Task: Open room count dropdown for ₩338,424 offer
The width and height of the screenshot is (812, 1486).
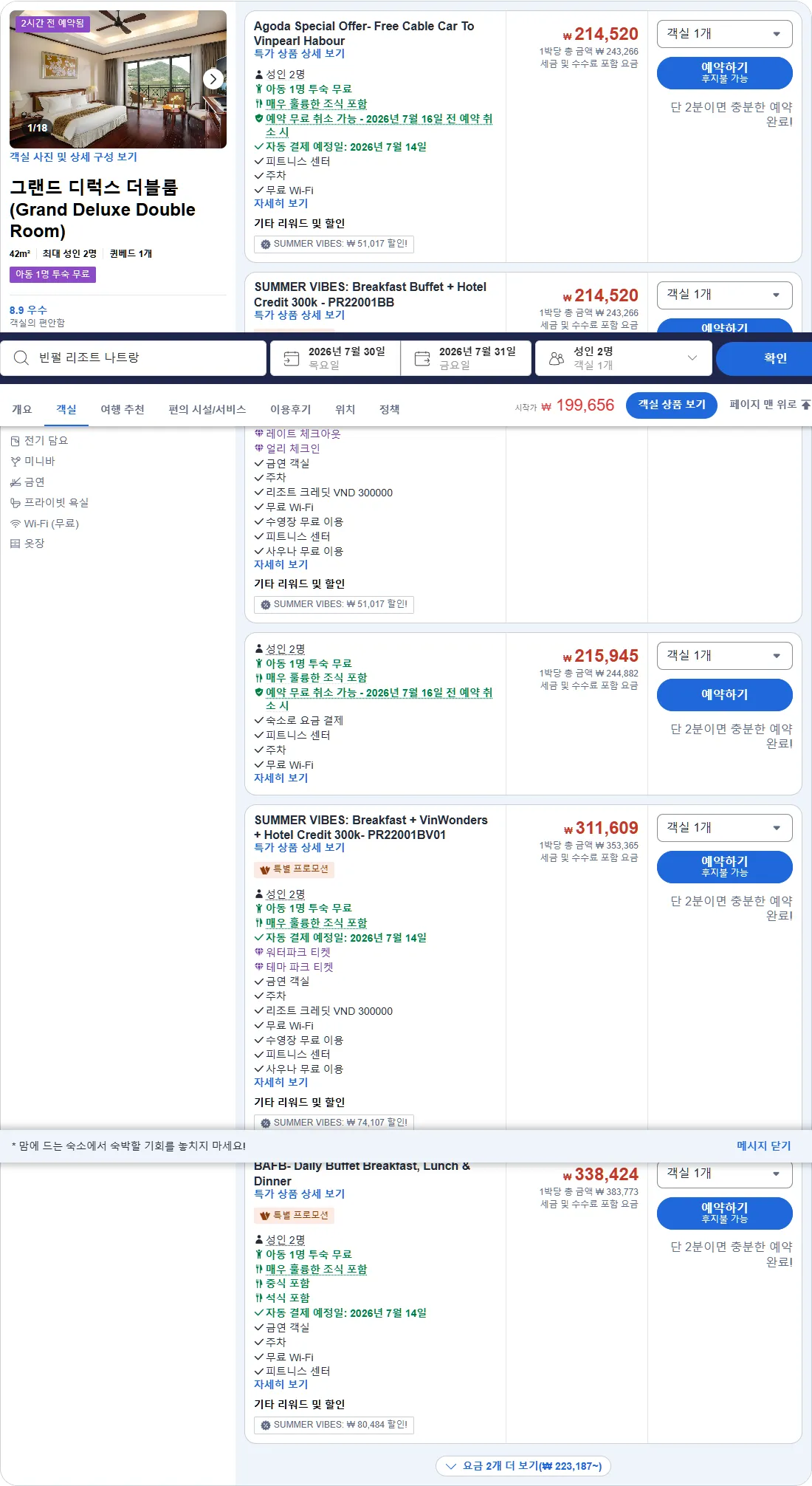Action: [x=724, y=1174]
